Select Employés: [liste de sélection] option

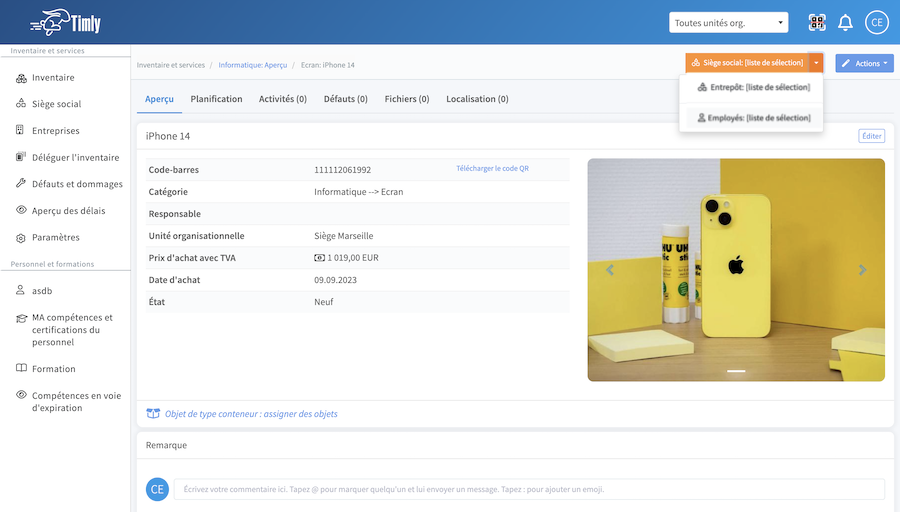pos(753,118)
